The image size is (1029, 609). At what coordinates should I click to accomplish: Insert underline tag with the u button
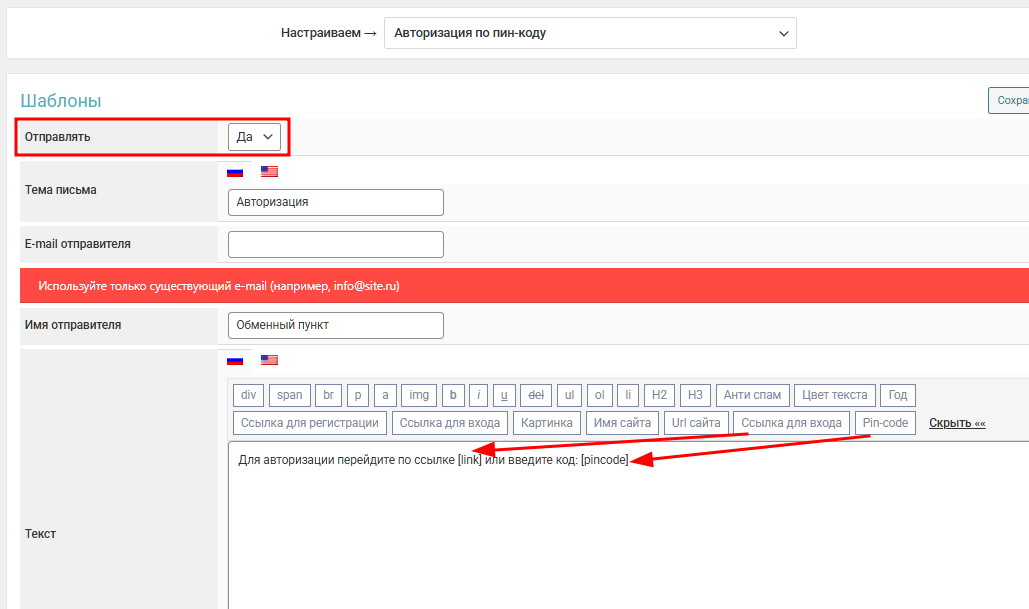pos(505,395)
